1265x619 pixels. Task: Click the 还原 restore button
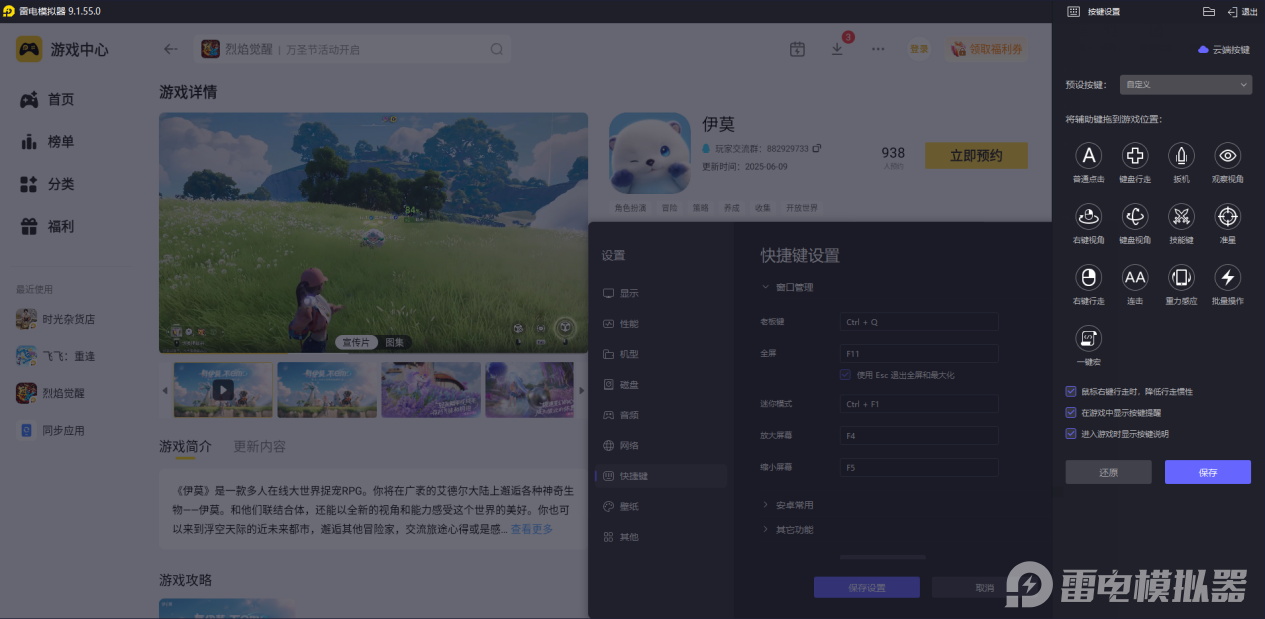click(1108, 472)
